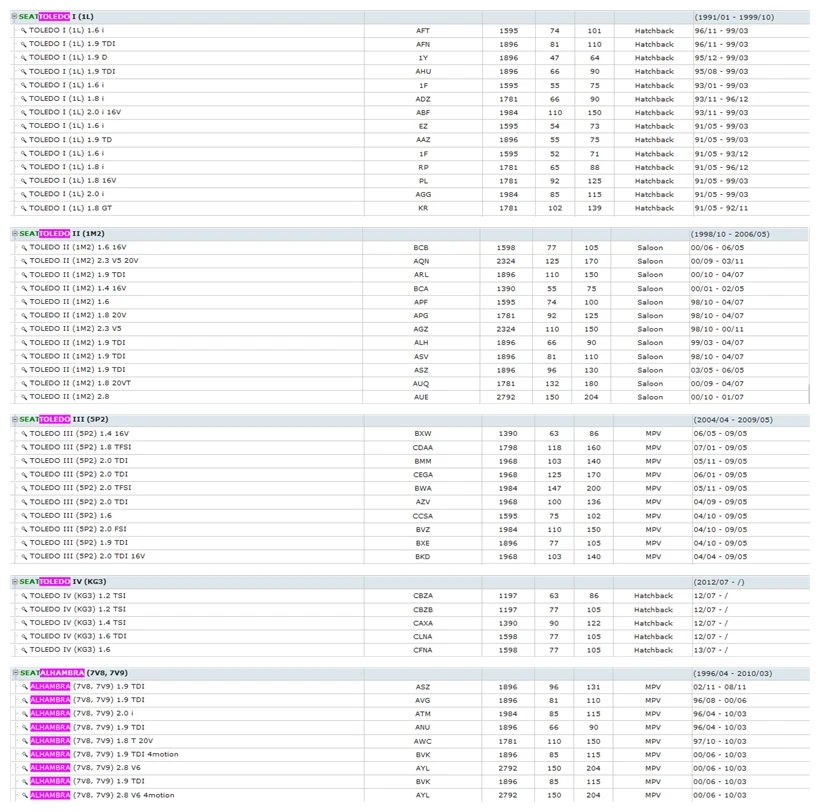This screenshot has width=820, height=812.
Task: Click magnifier icon beside TOLEDO IV 1.2 TSI CBZA
Action: coord(24,596)
